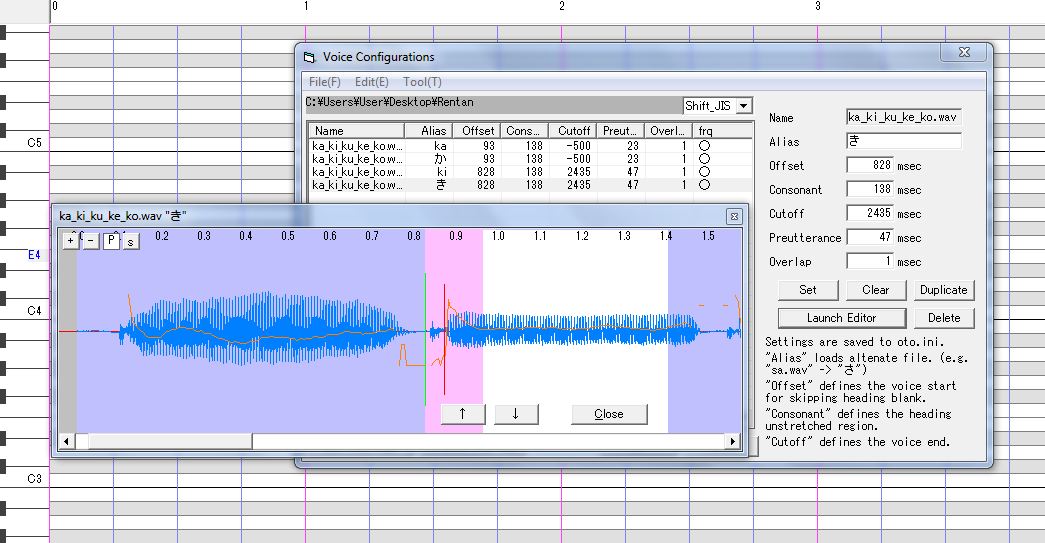The image size is (1045, 543).
Task: Click the waveform horizontal scrollbar thumb
Action: point(170,441)
